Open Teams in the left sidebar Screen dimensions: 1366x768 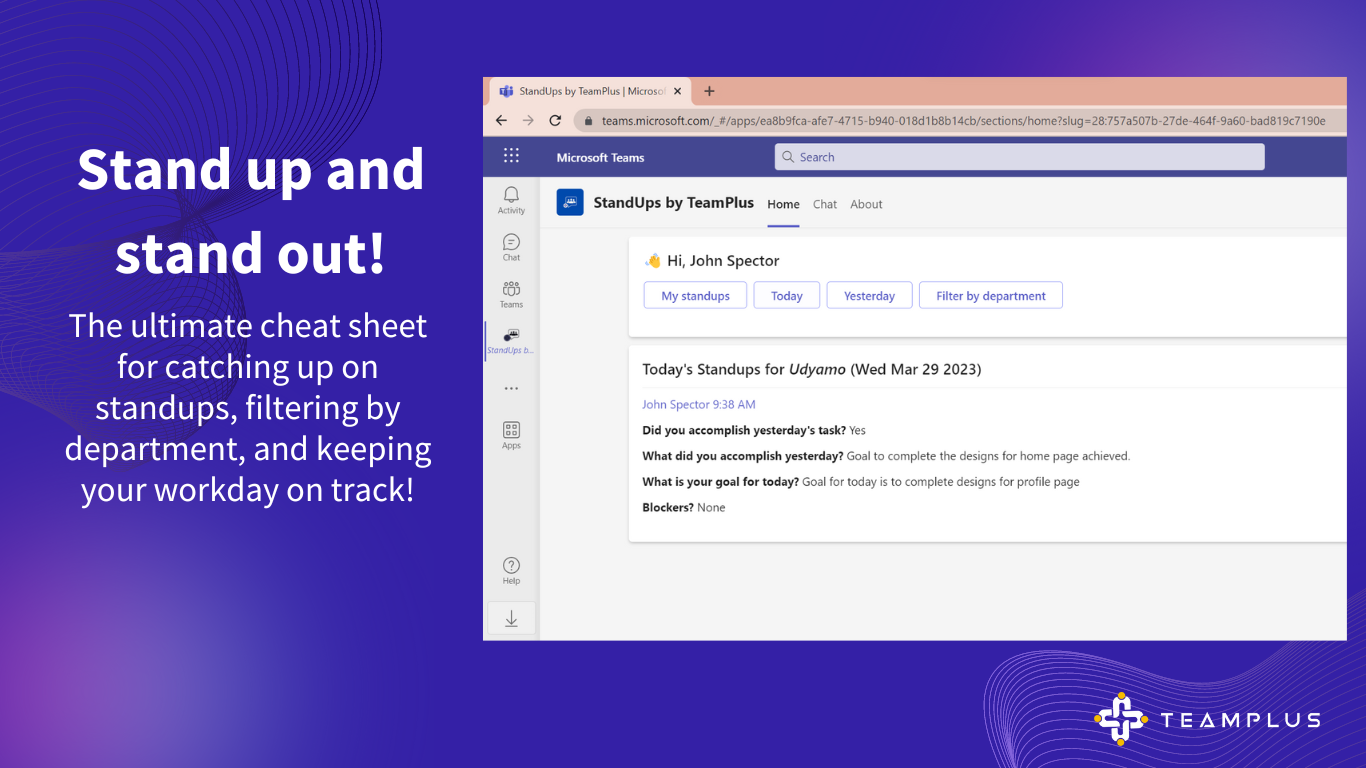click(x=511, y=294)
